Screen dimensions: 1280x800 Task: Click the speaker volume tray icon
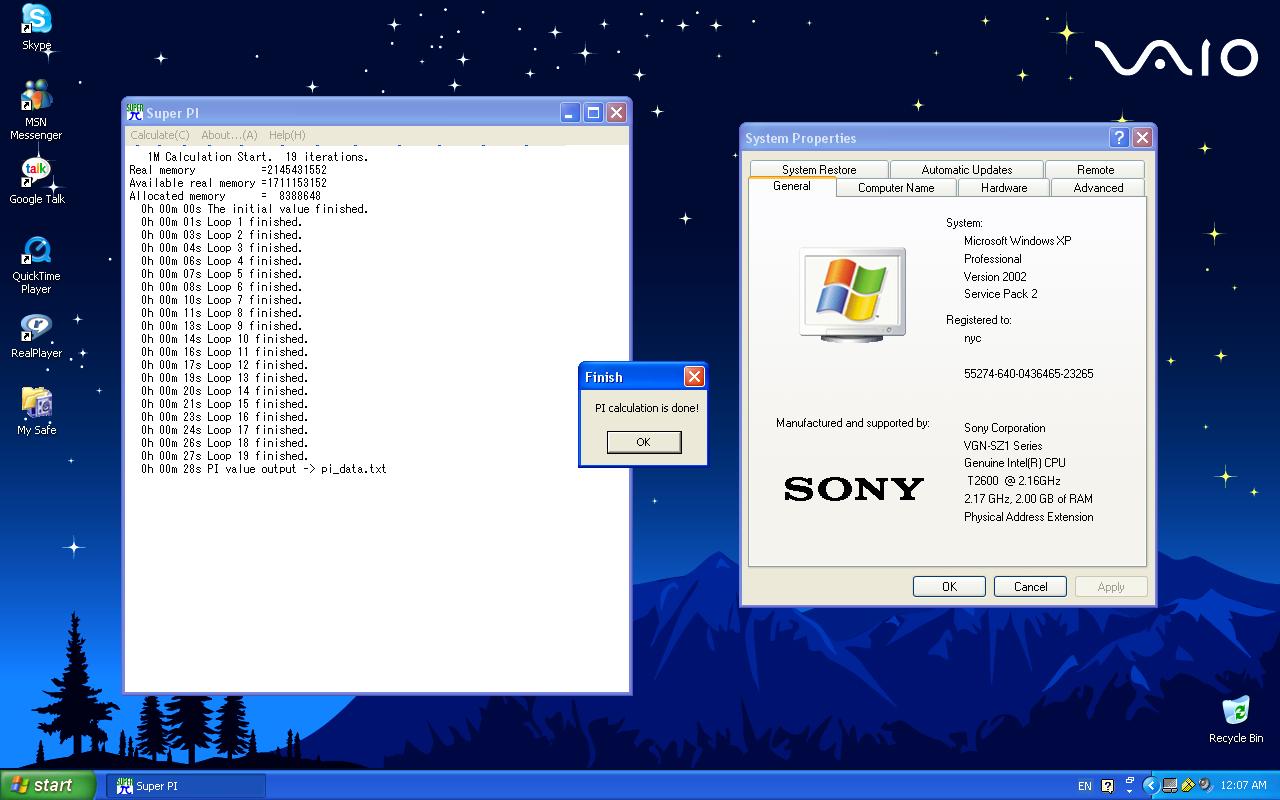click(x=1205, y=786)
